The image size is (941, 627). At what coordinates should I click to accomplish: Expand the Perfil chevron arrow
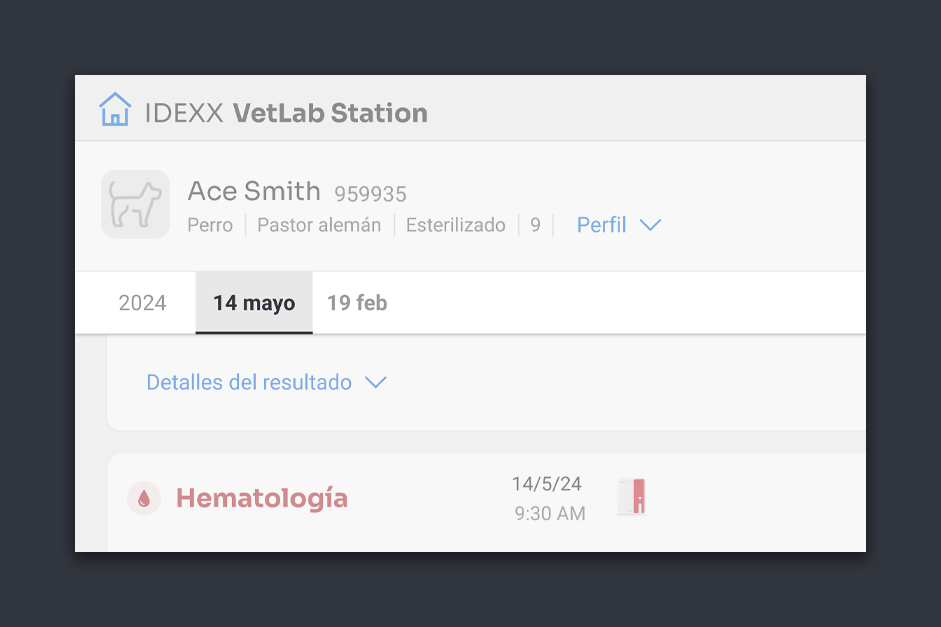(650, 225)
